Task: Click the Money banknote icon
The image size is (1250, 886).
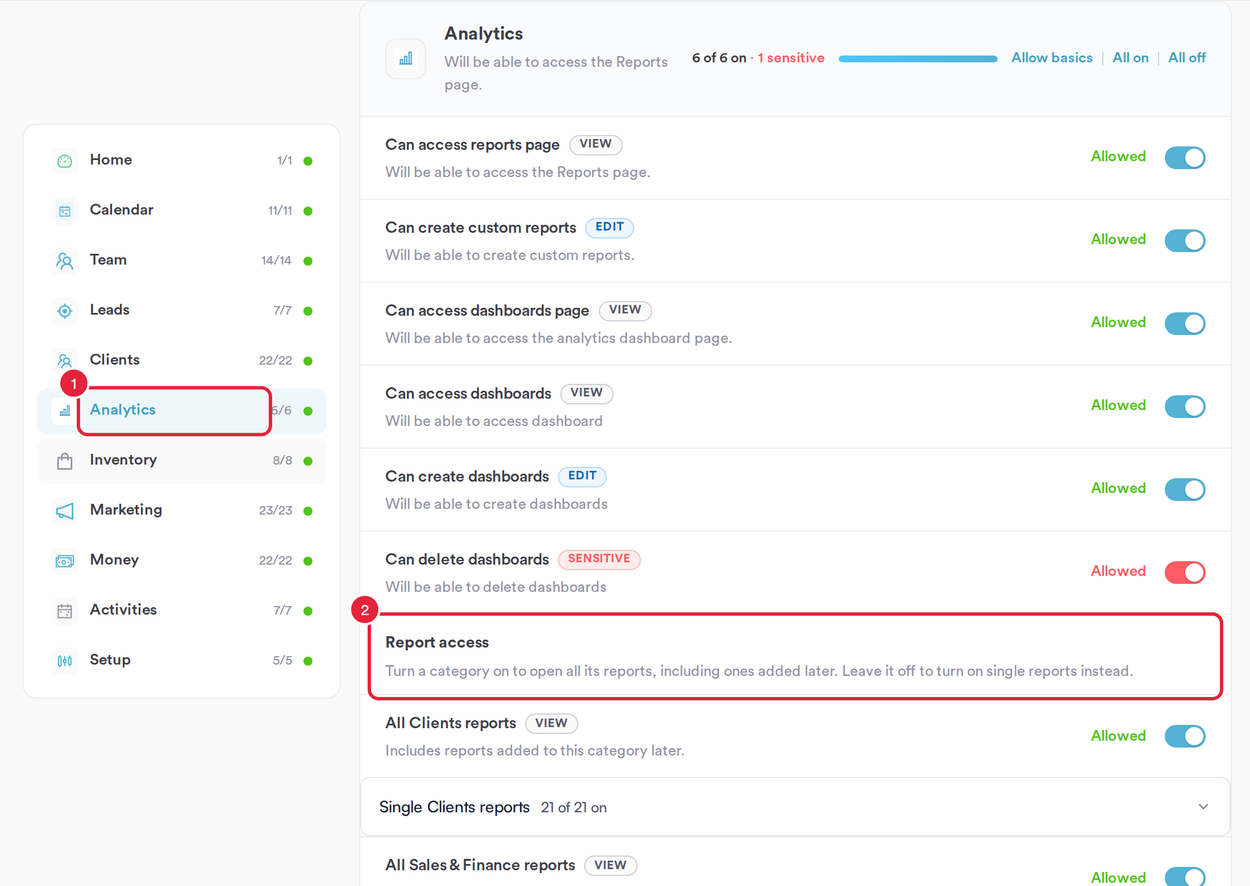Action: point(65,561)
